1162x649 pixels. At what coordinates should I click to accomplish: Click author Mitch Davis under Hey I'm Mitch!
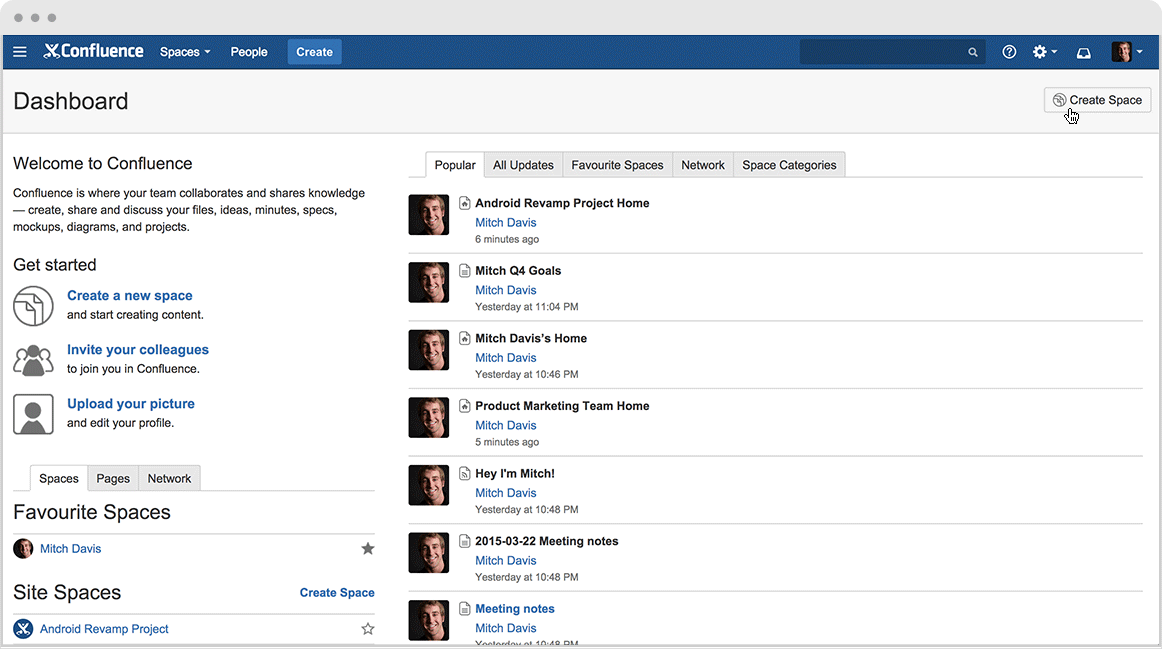[505, 493]
